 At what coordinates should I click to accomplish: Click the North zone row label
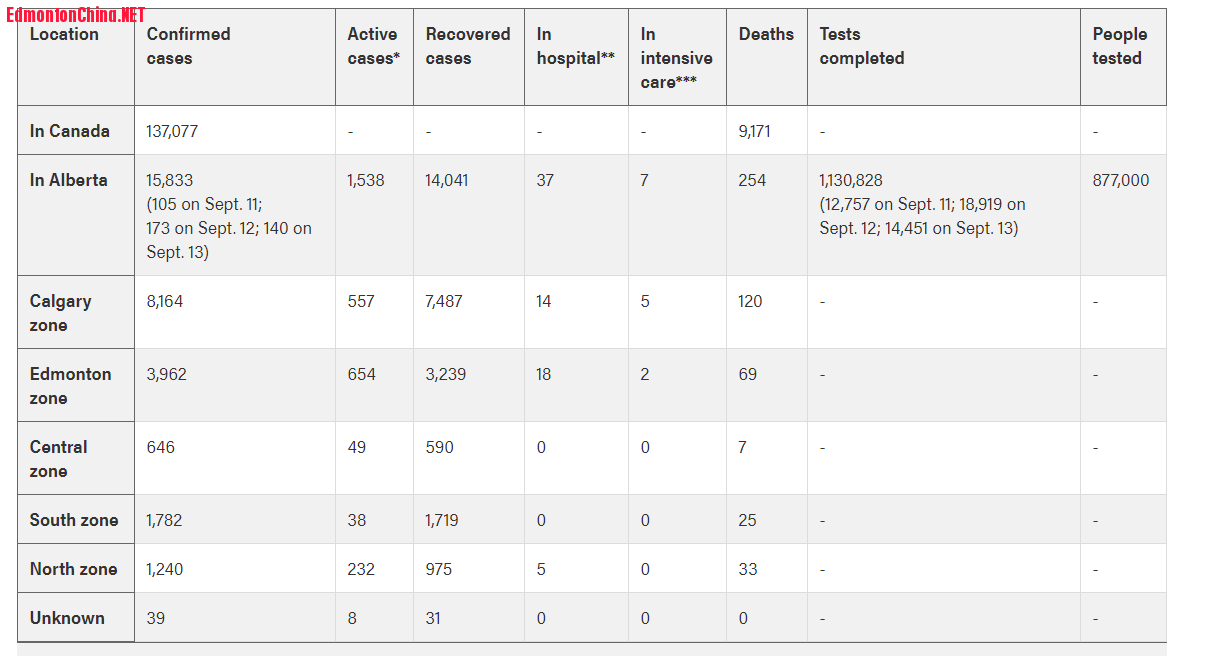(73, 569)
